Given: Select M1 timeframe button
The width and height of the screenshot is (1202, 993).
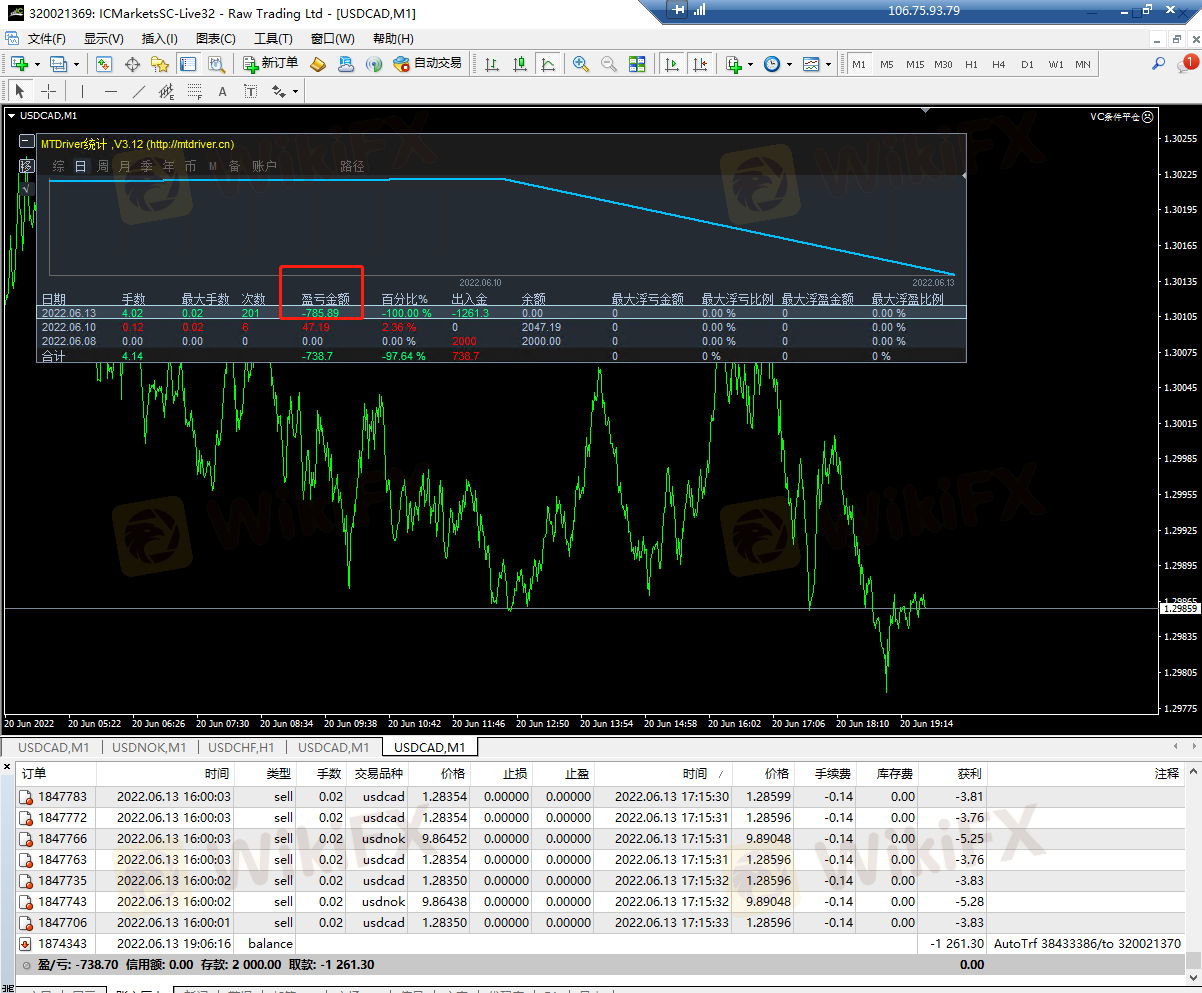Looking at the screenshot, I should pyautogui.click(x=859, y=64).
